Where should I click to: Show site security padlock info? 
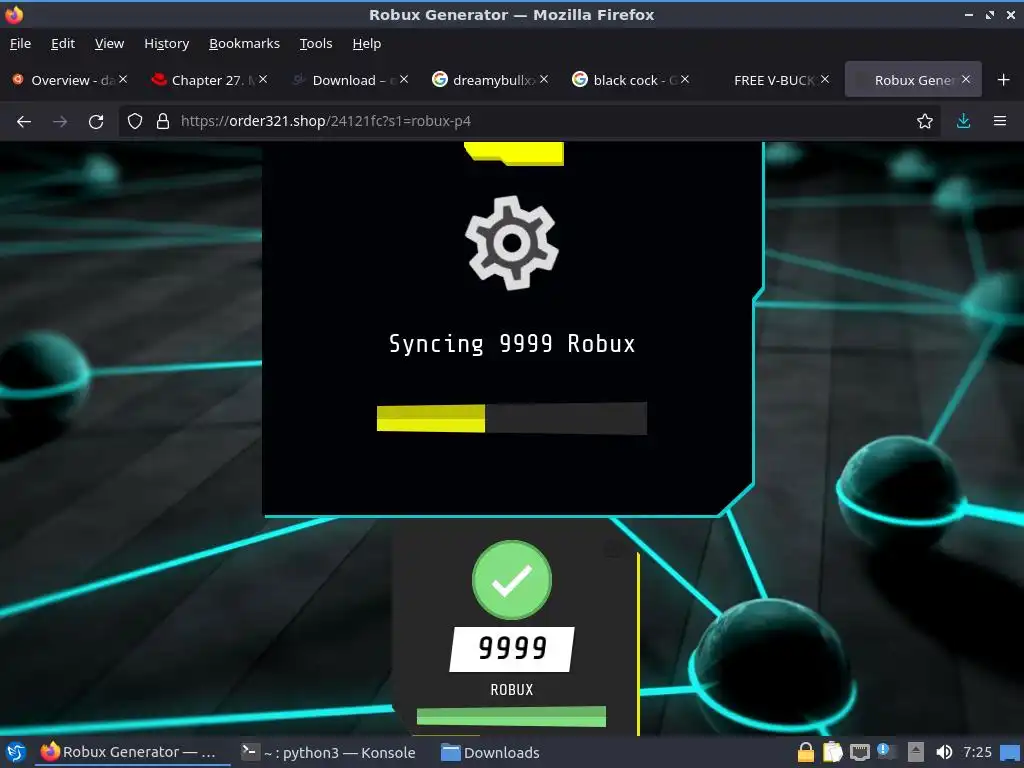pos(163,121)
